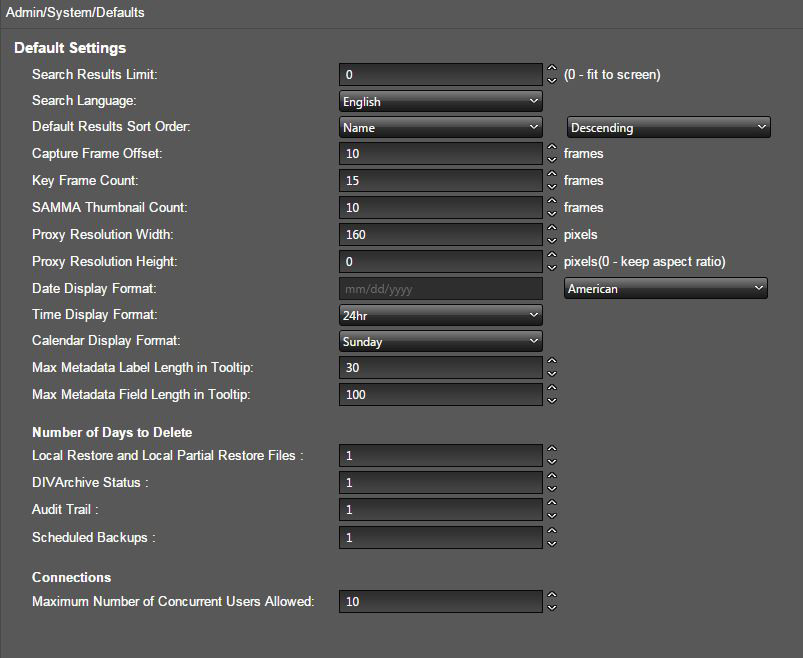Increase Scheduled Backups days to delete
This screenshot has width=803, height=658.
point(552,531)
